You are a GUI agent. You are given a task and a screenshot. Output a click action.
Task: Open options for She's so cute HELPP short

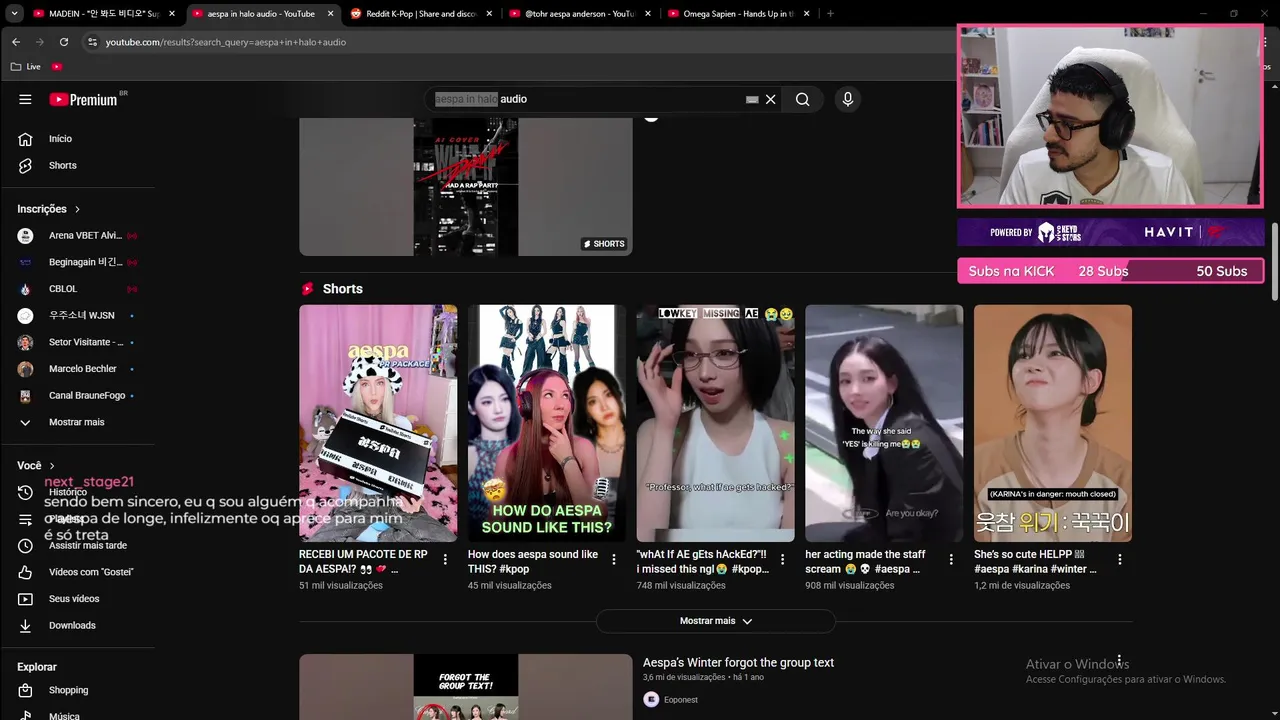tap(1120, 560)
